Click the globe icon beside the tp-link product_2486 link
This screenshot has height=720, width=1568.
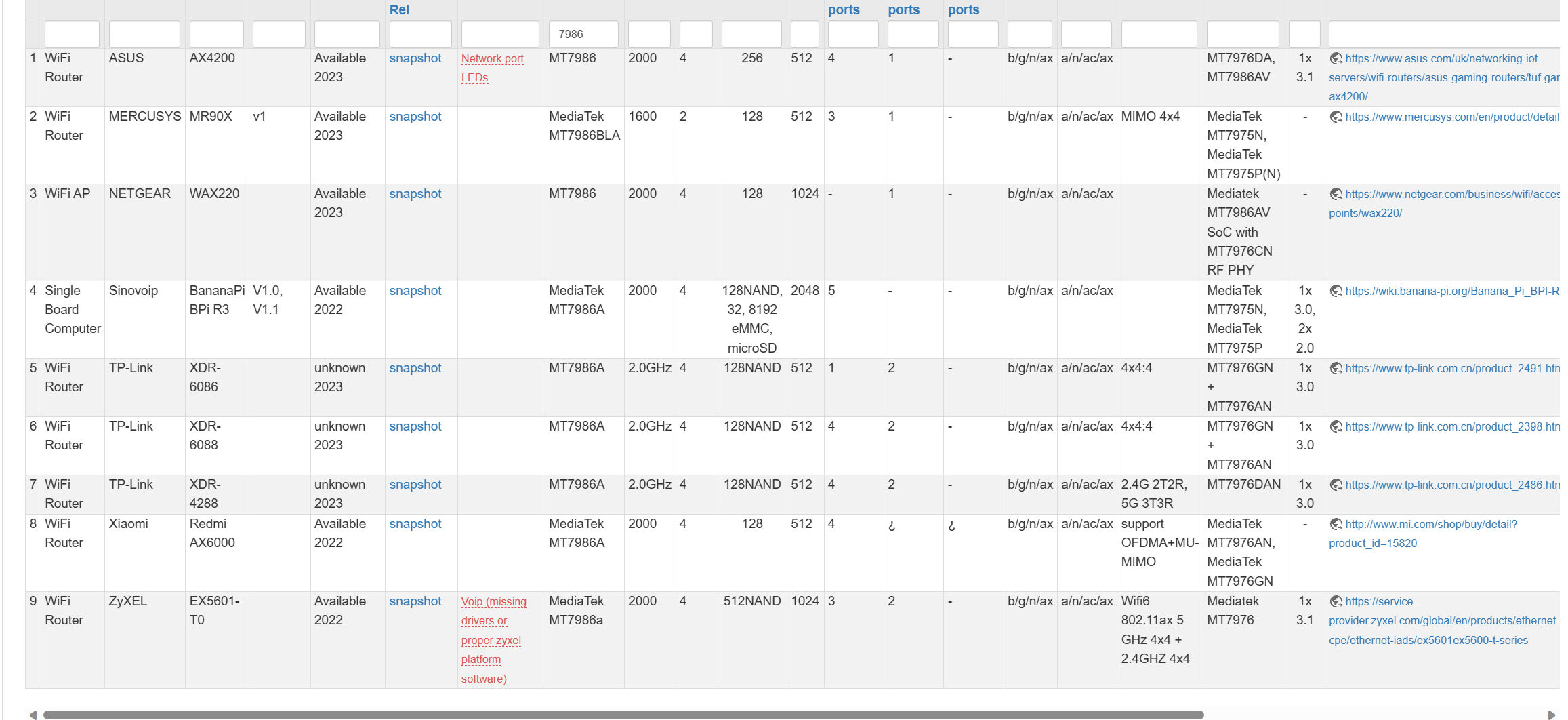coord(1336,485)
